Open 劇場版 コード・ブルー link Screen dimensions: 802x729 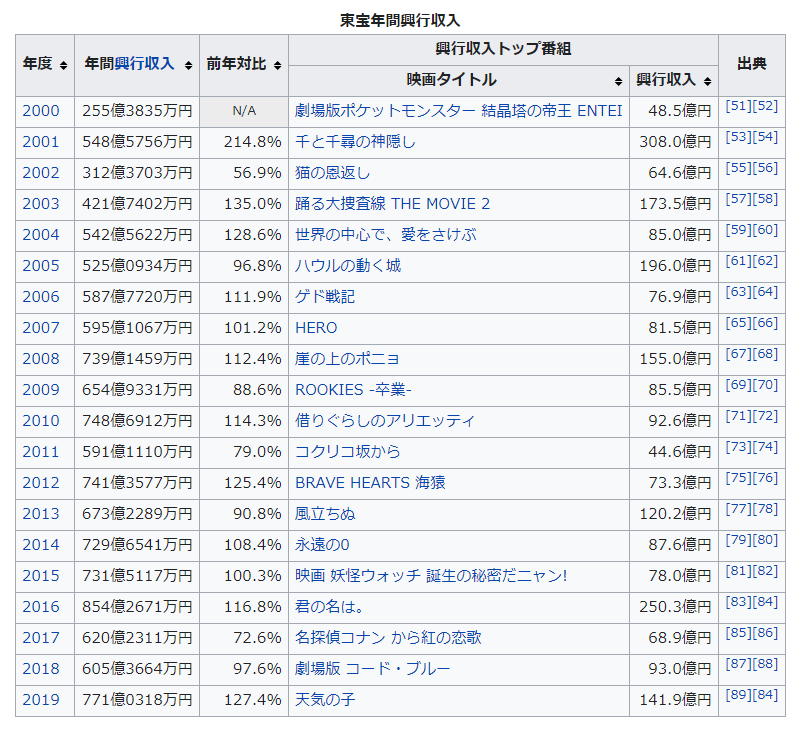point(372,669)
